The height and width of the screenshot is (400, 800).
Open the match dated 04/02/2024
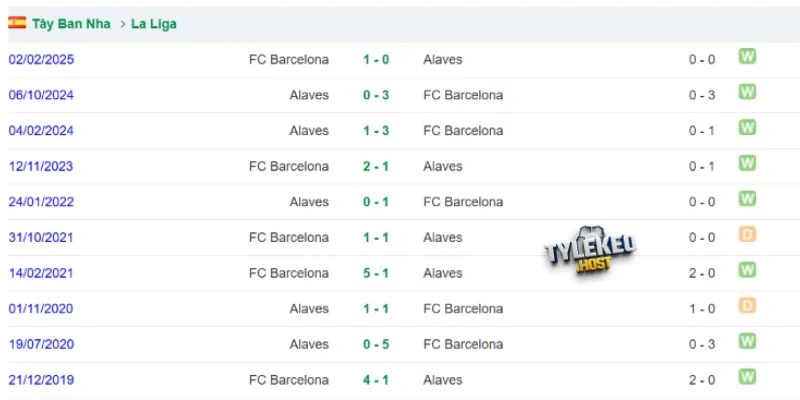(x=41, y=131)
